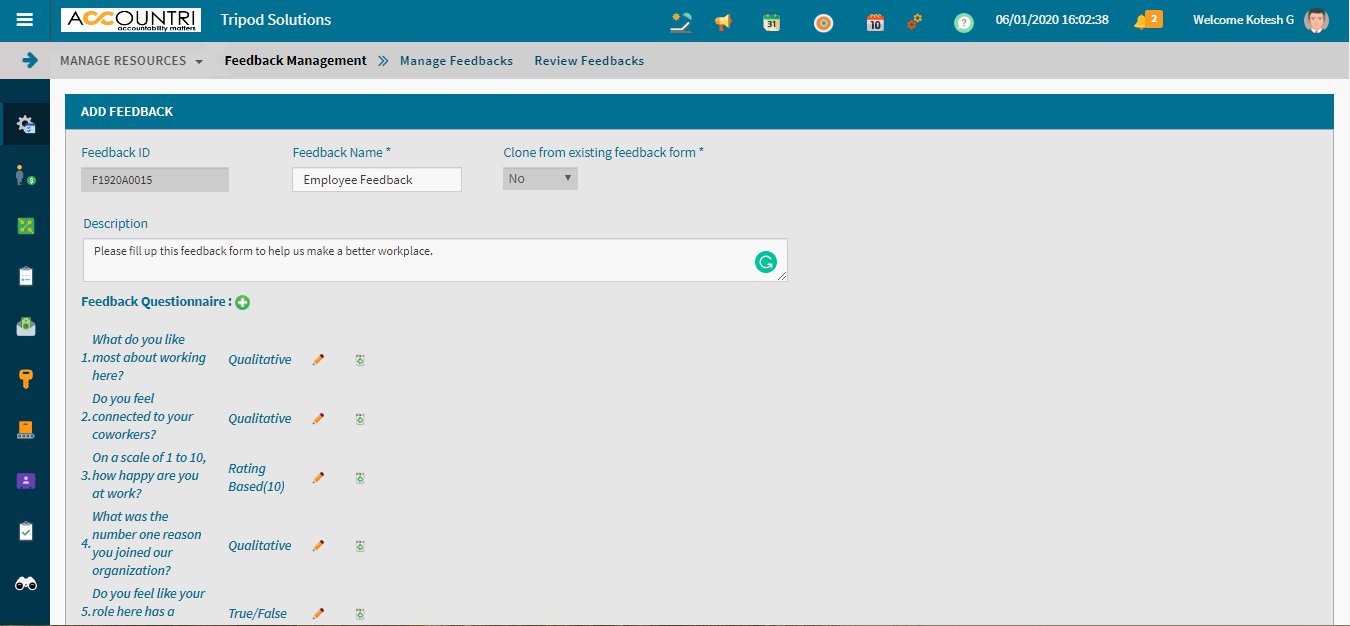Open the Review Feedbacks tab
The height and width of the screenshot is (626, 1350).
[589, 61]
